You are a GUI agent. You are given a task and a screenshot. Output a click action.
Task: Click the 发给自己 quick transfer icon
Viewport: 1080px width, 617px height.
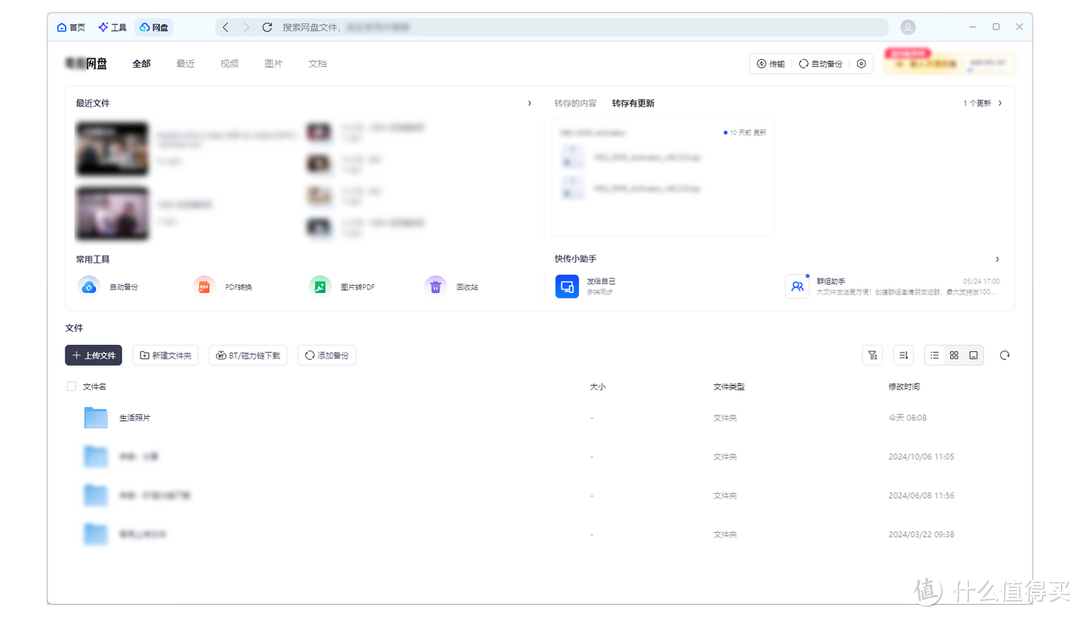[x=567, y=286]
